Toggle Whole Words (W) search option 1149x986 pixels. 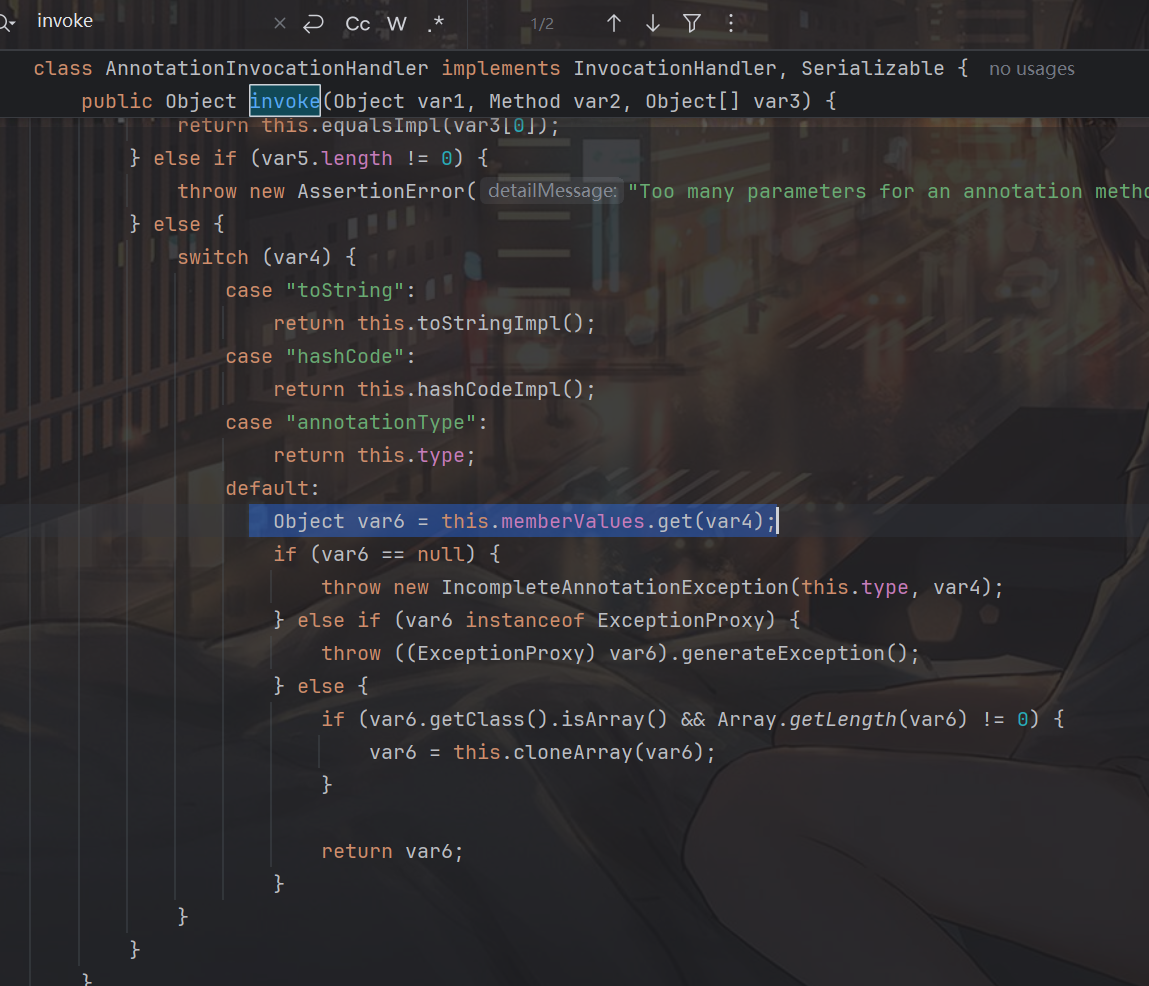pyautogui.click(x=397, y=23)
